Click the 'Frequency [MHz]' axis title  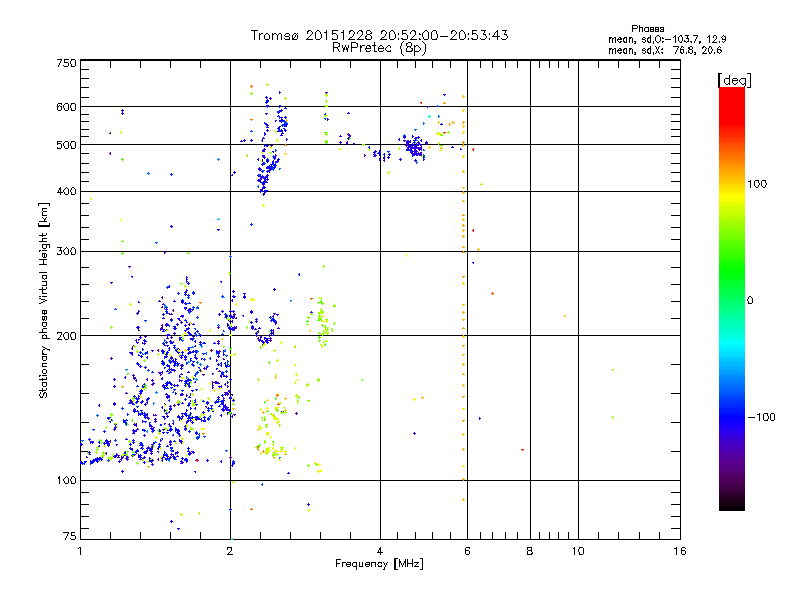379,564
